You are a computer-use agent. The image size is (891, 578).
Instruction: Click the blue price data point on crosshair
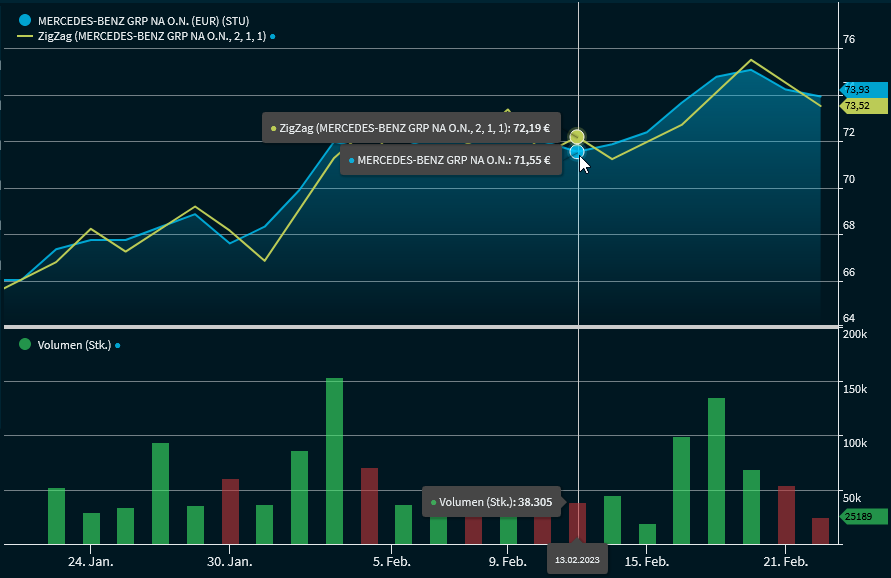coord(577,151)
